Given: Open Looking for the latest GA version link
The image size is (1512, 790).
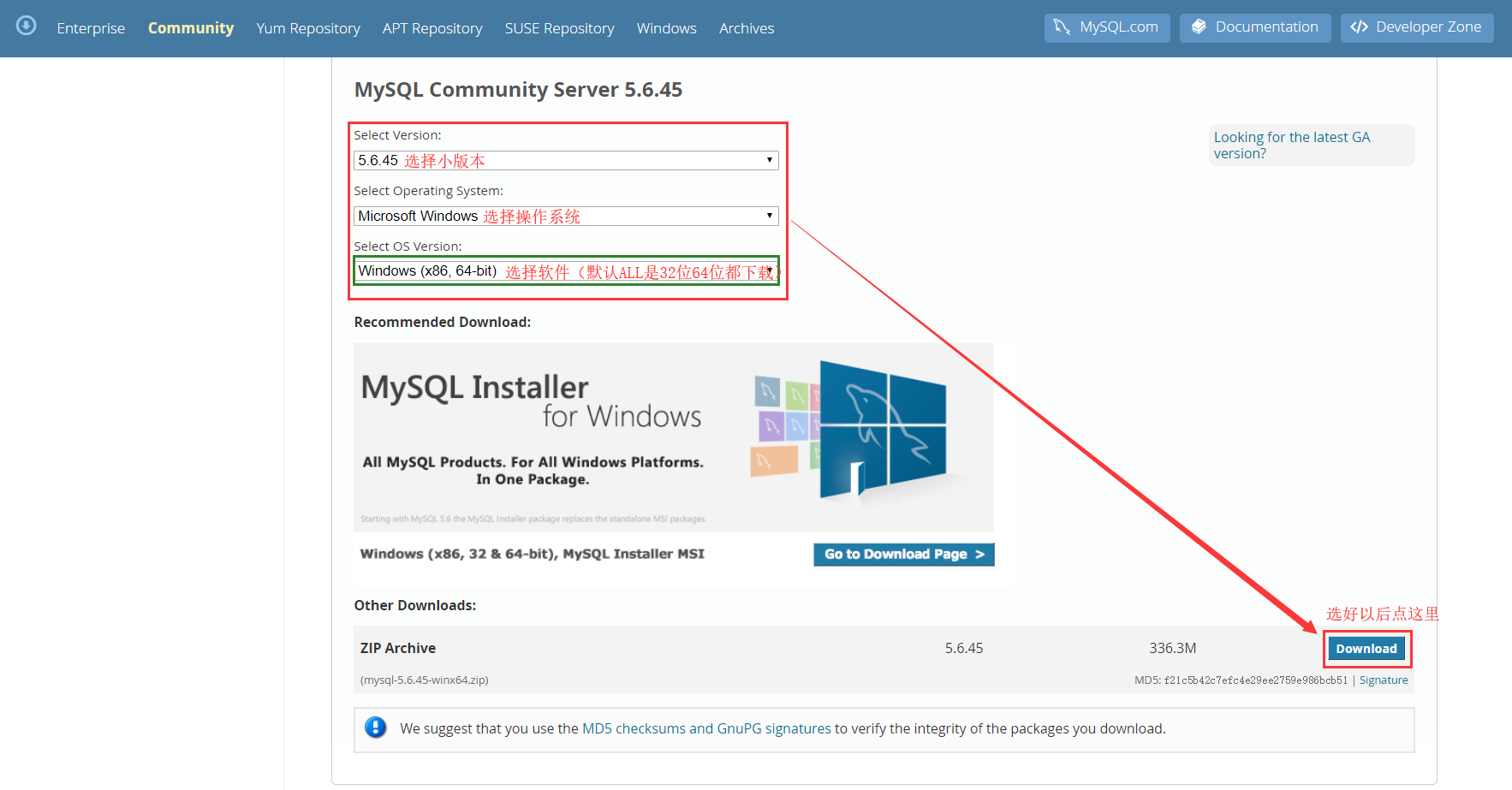Looking at the screenshot, I should (1292, 146).
